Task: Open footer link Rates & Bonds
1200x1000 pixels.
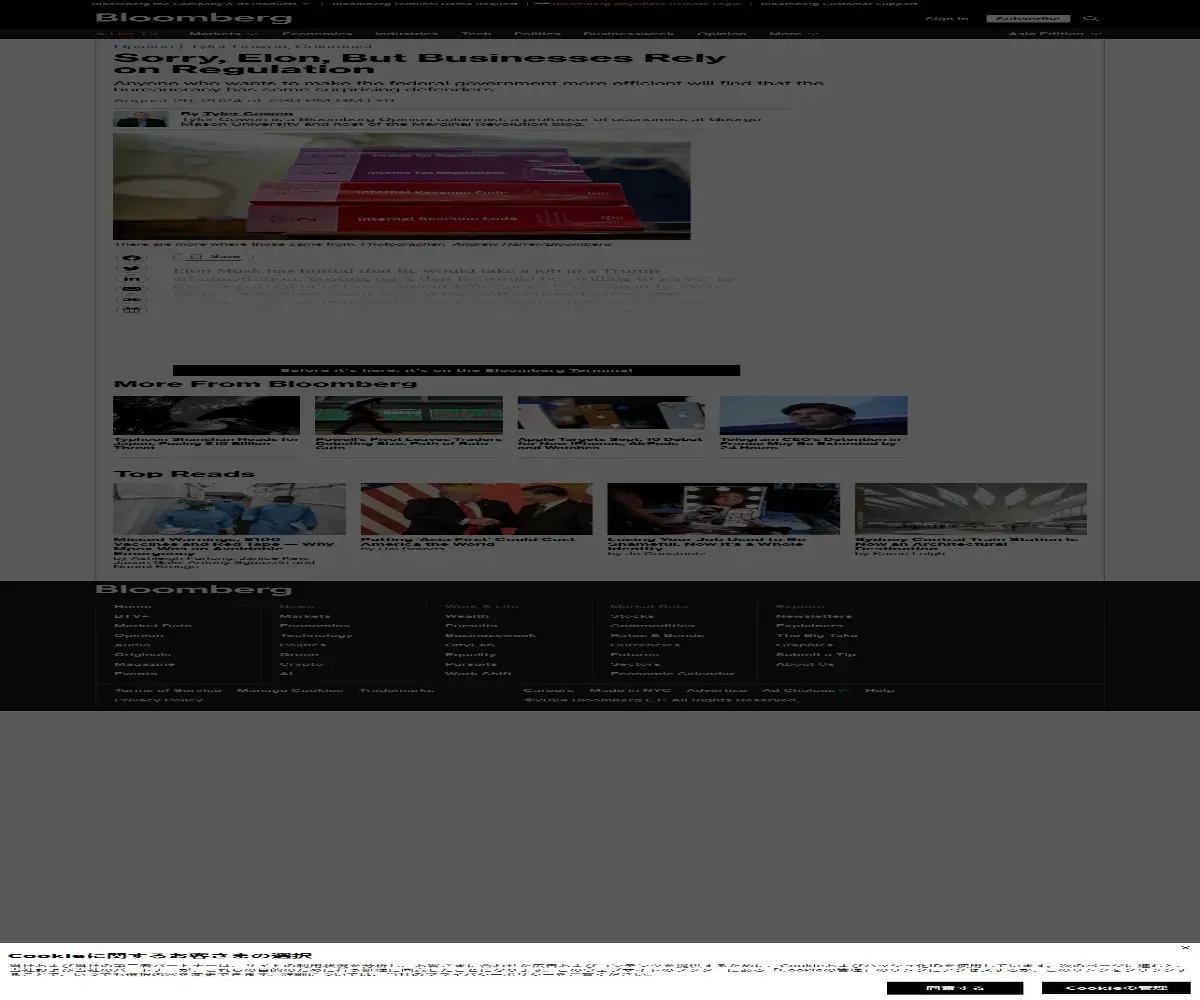Action: (657, 635)
